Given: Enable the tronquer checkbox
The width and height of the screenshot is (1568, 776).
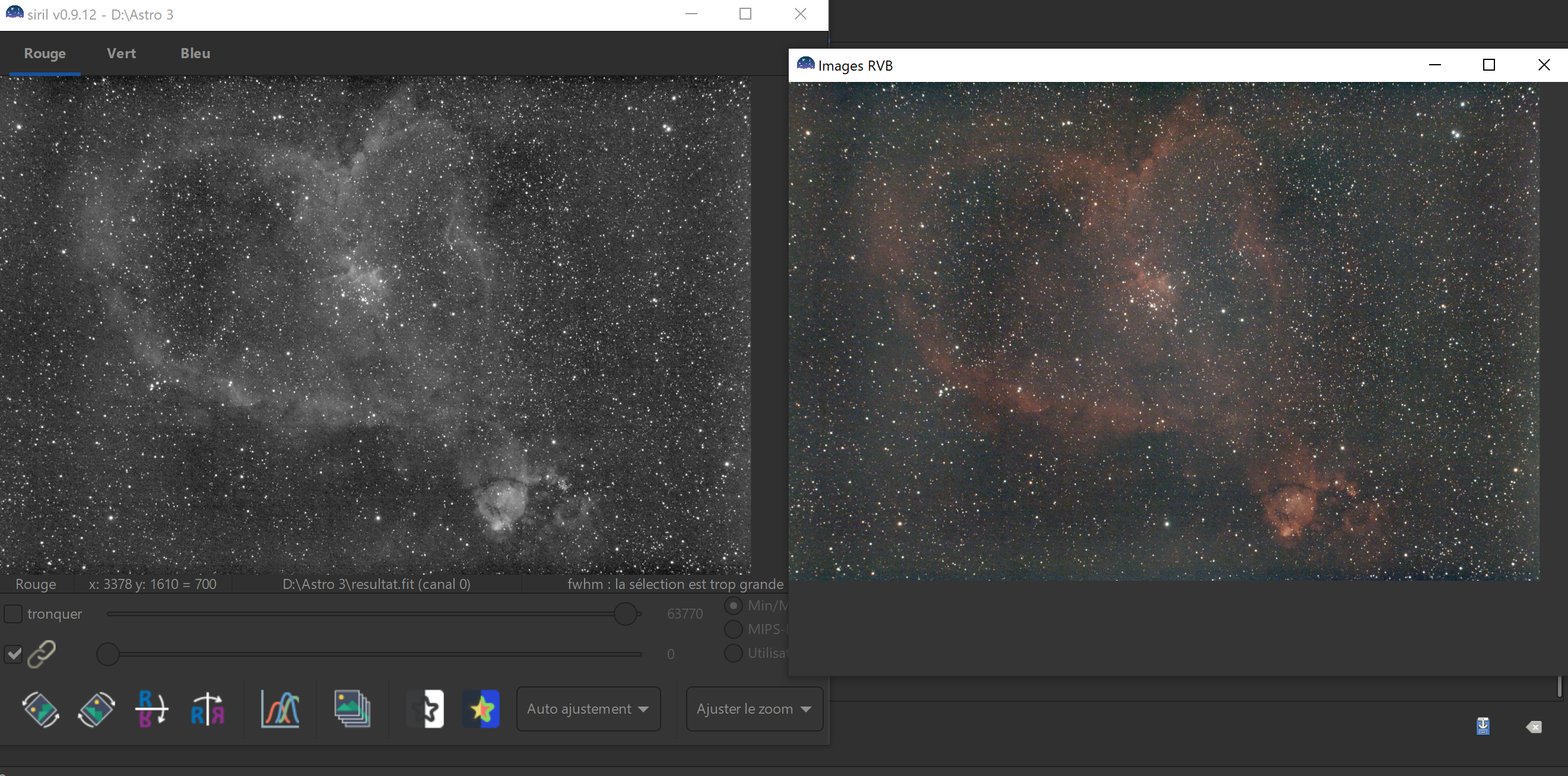Looking at the screenshot, I should [x=14, y=613].
